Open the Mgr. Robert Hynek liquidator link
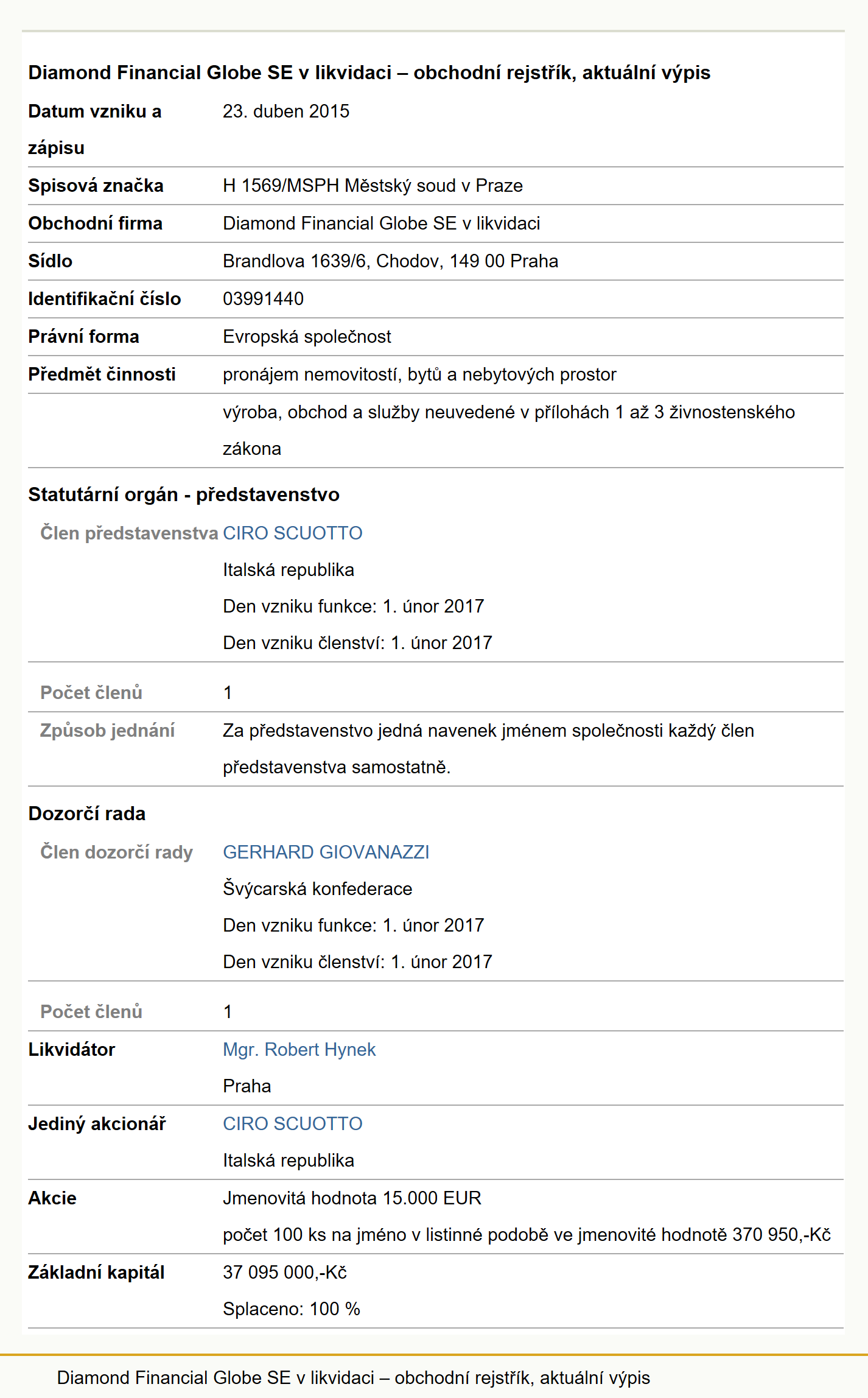Image resolution: width=868 pixels, height=1398 pixels. coord(299,1049)
